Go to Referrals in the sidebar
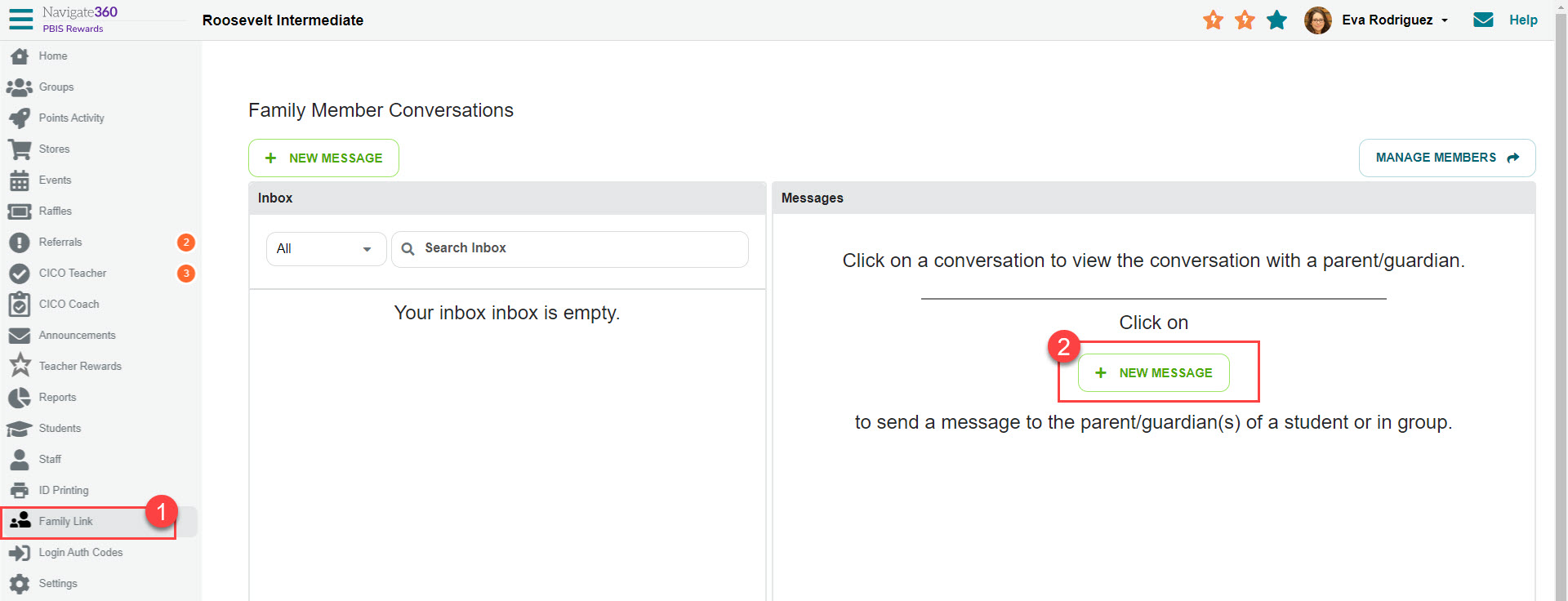Screen dimensions: 1568x601 point(60,243)
